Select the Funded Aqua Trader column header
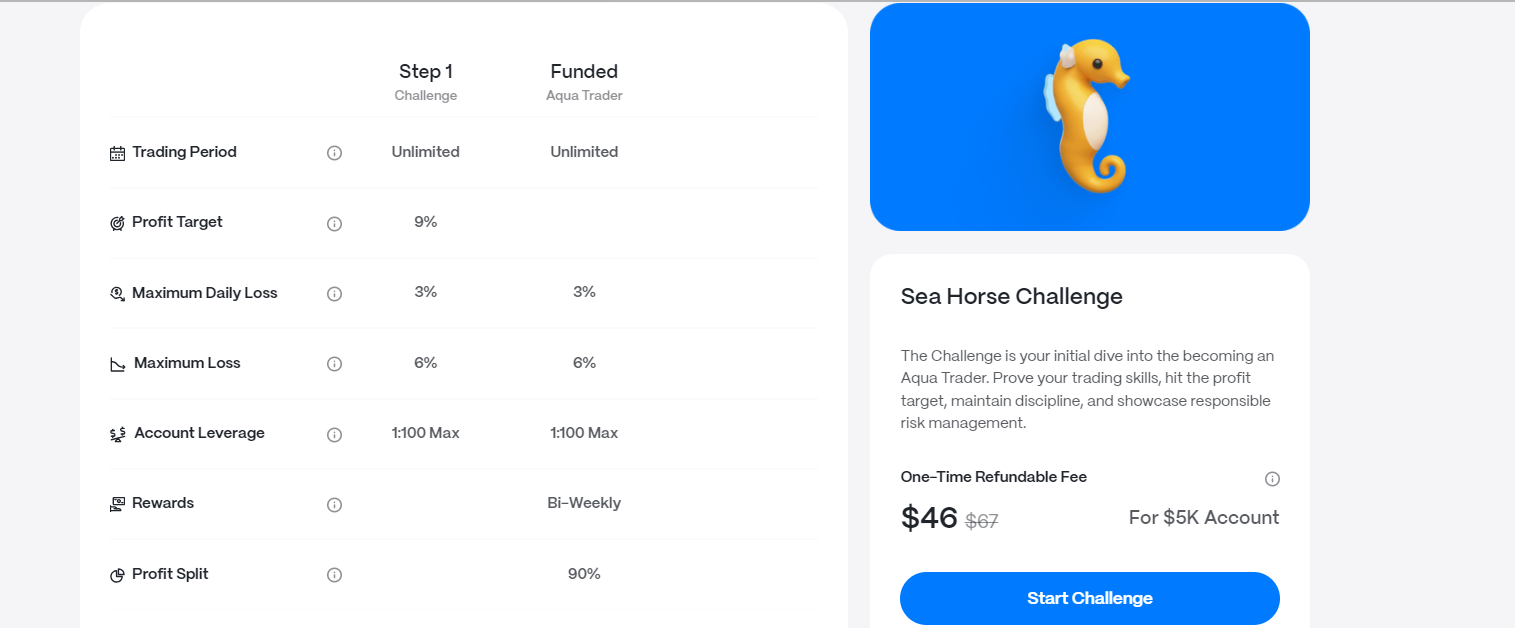The height and width of the screenshot is (628, 1515). 584,81
